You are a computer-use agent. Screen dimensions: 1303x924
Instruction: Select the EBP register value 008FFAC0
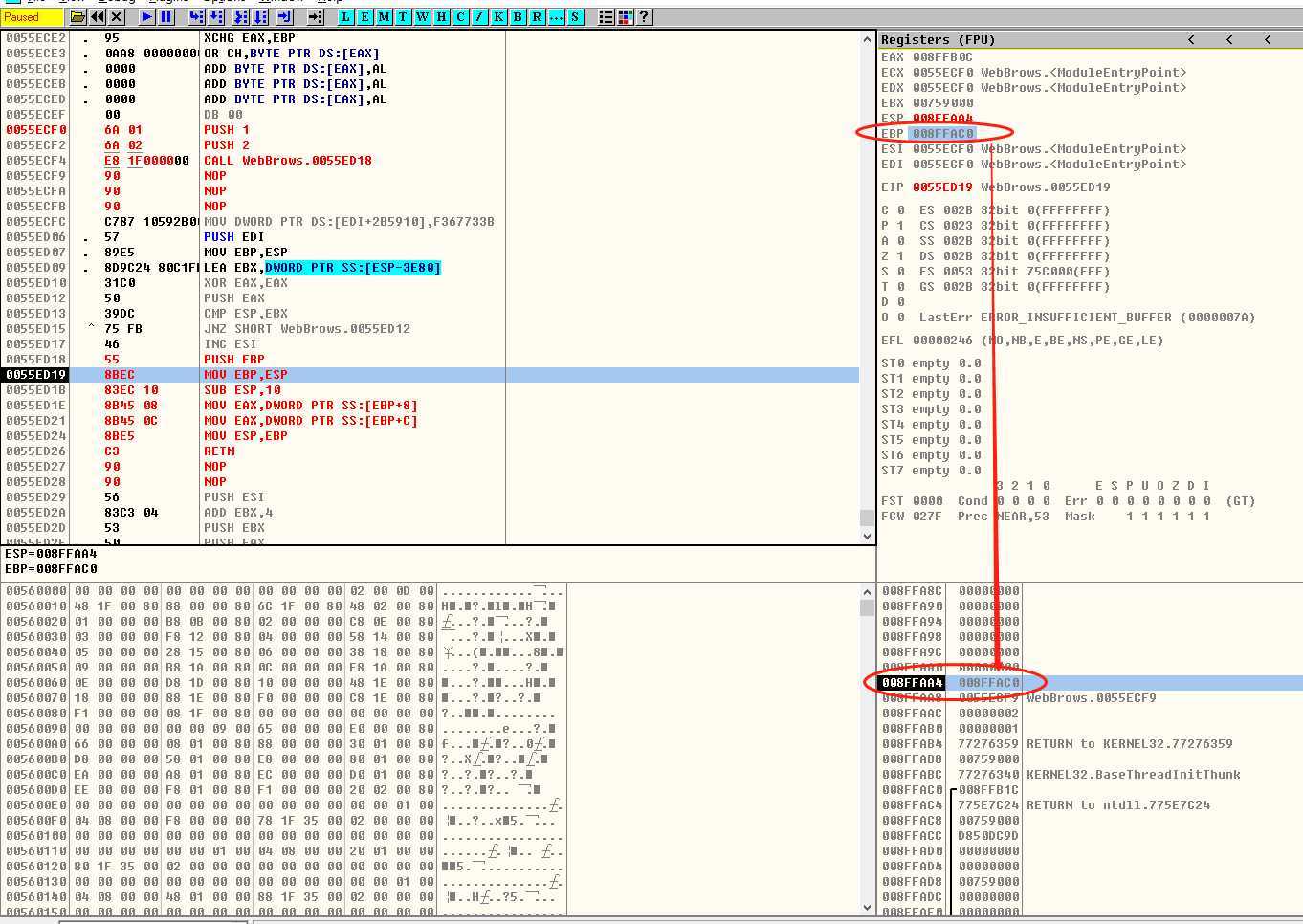(942, 134)
